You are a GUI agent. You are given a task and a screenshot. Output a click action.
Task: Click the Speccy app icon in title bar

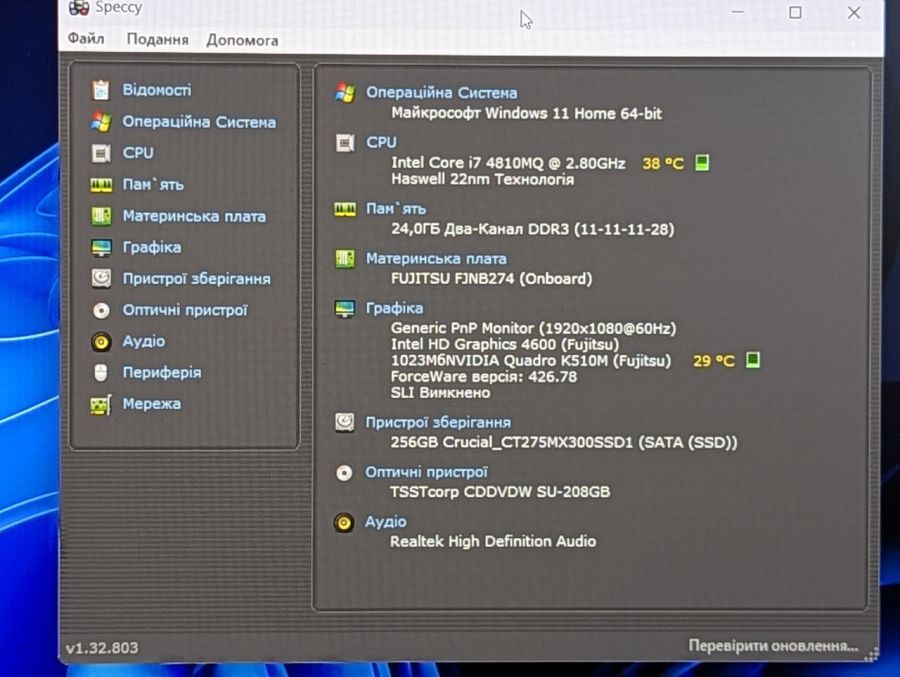(79, 7)
